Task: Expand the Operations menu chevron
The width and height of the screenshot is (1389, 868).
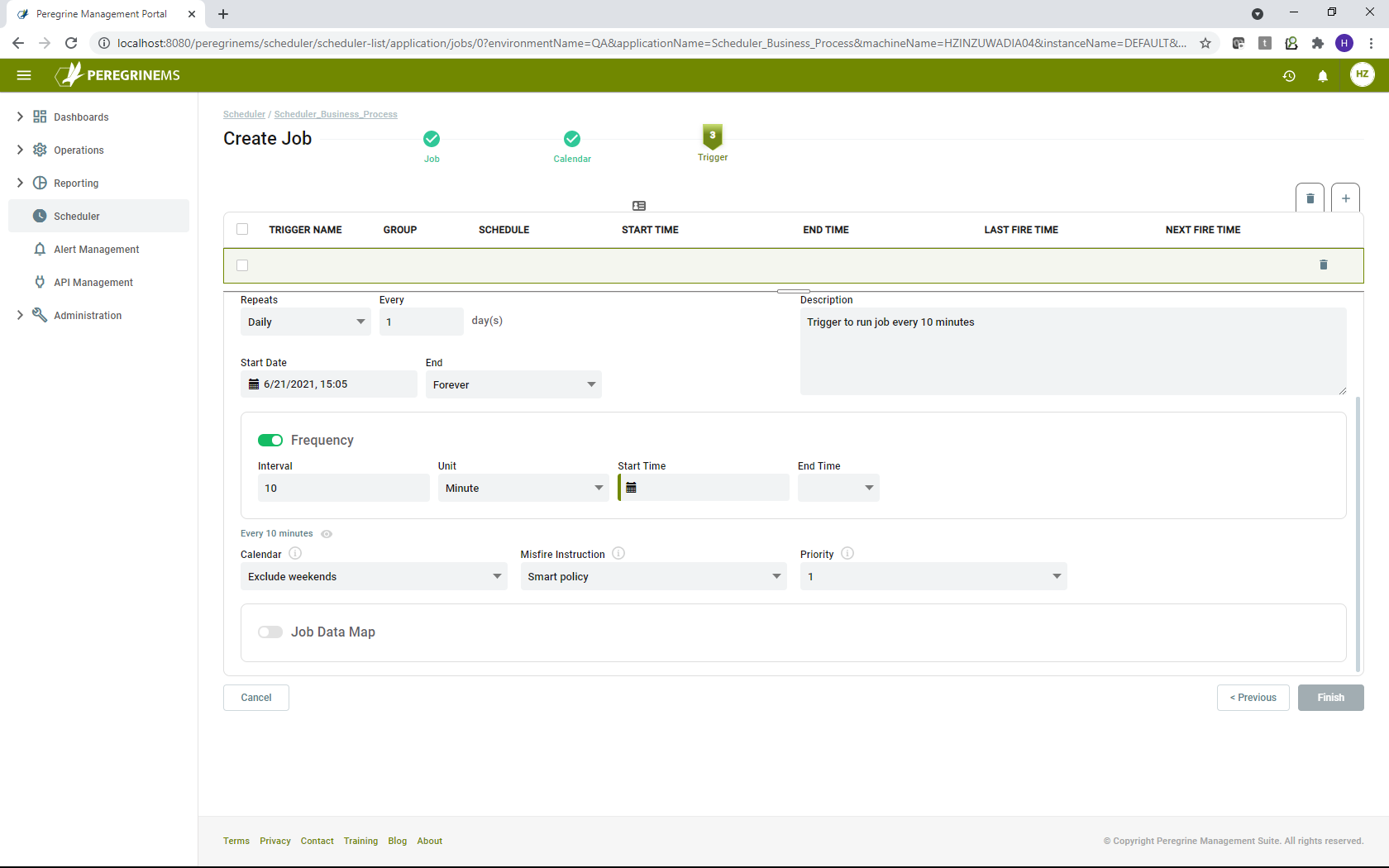Action: point(20,150)
